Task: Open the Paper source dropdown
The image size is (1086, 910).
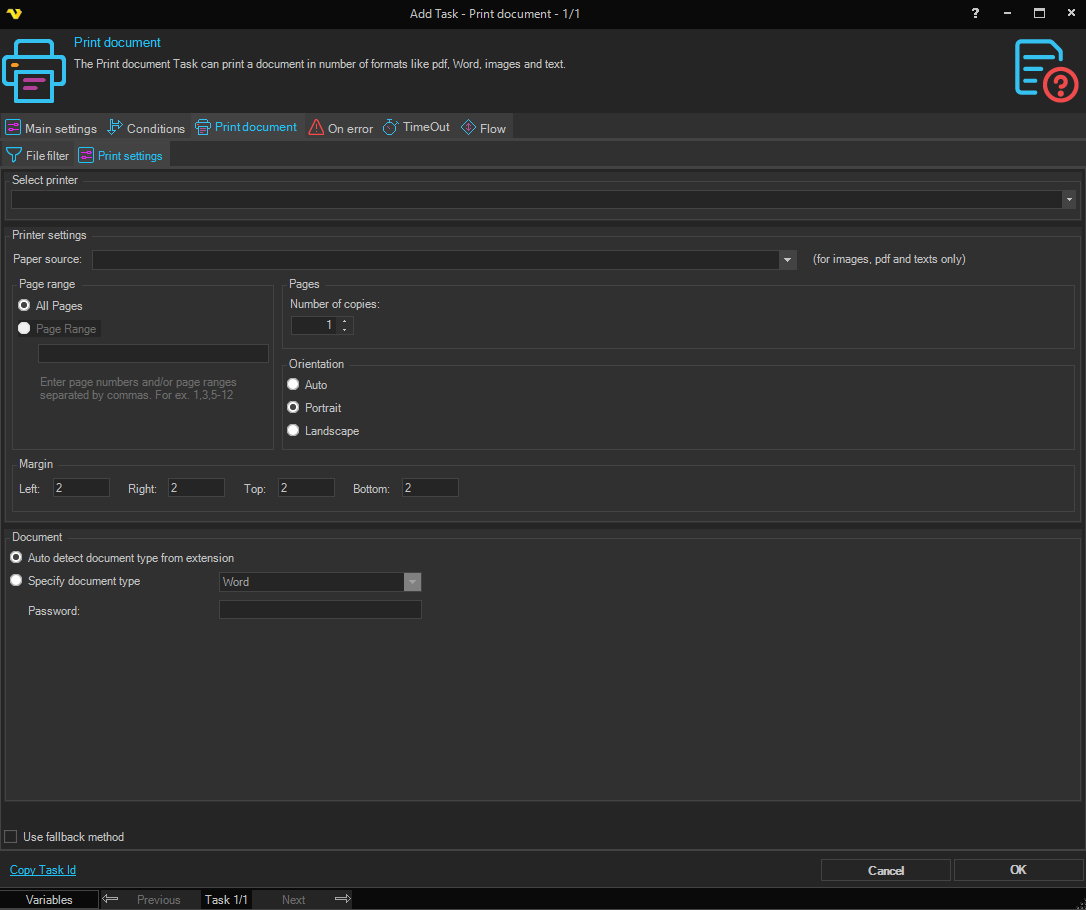Action: pos(788,260)
